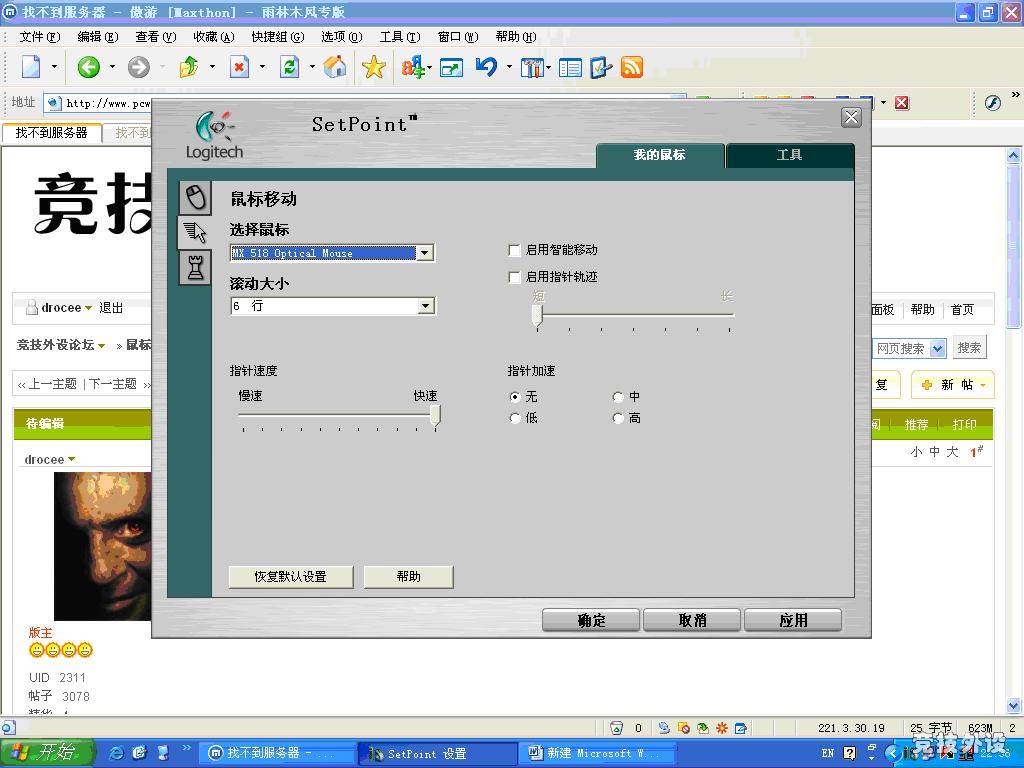The height and width of the screenshot is (768, 1024).
Task: Click the green Back arrow in browser toolbar
Action: tap(88, 67)
